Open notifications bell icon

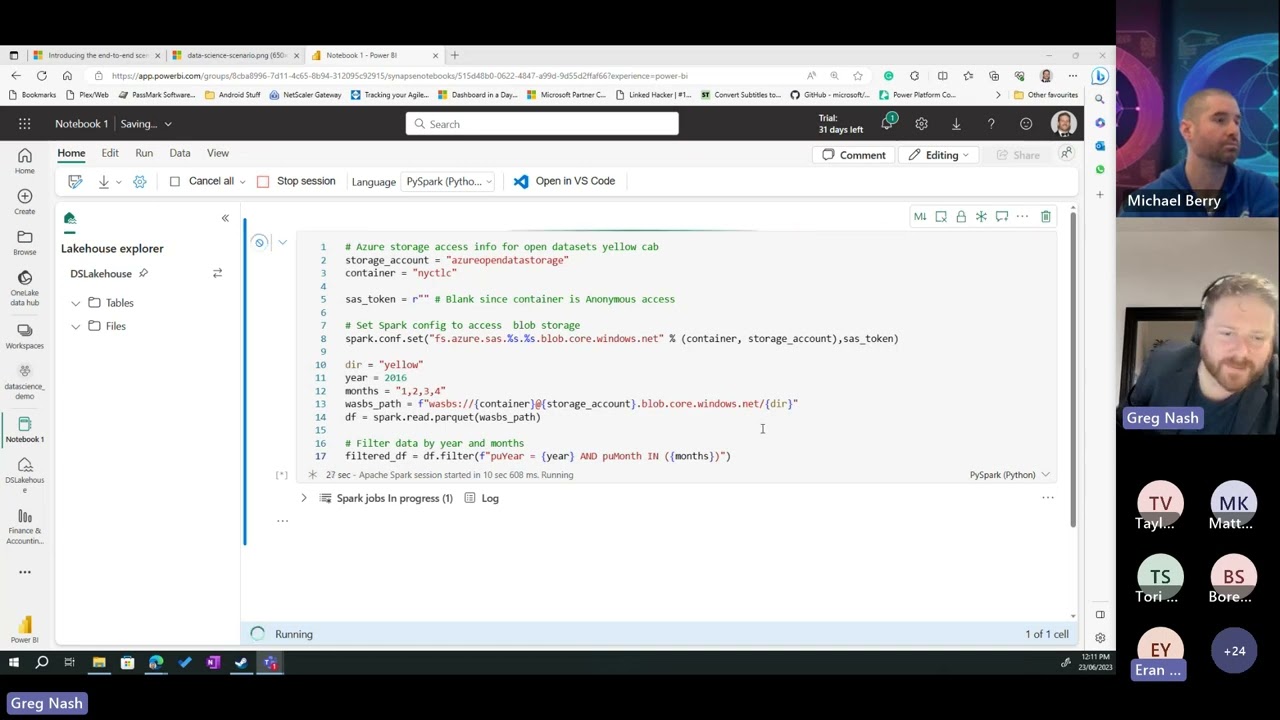point(887,124)
